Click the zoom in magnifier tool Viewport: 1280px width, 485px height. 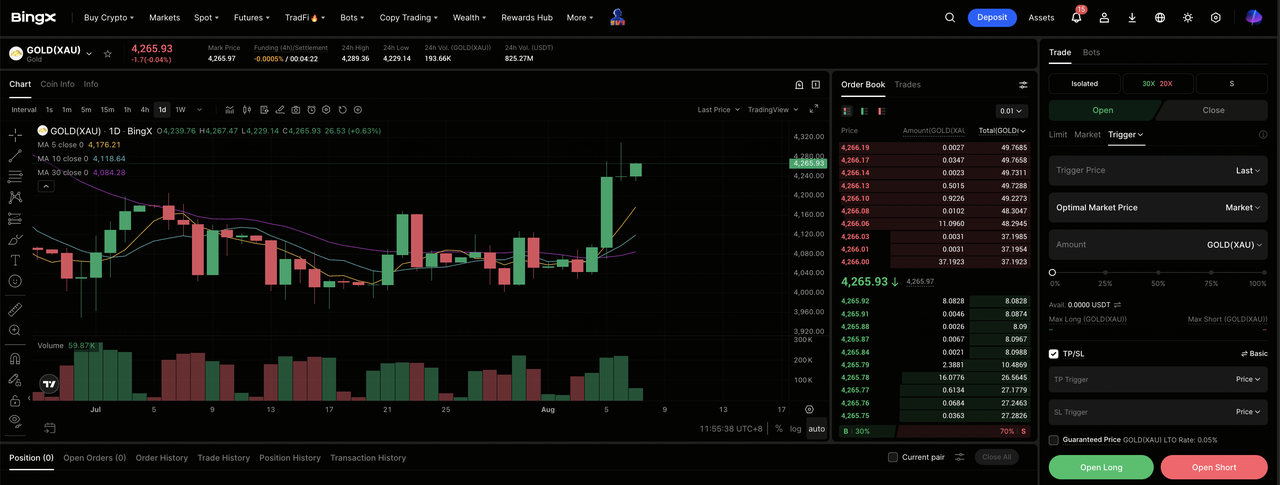pos(15,330)
